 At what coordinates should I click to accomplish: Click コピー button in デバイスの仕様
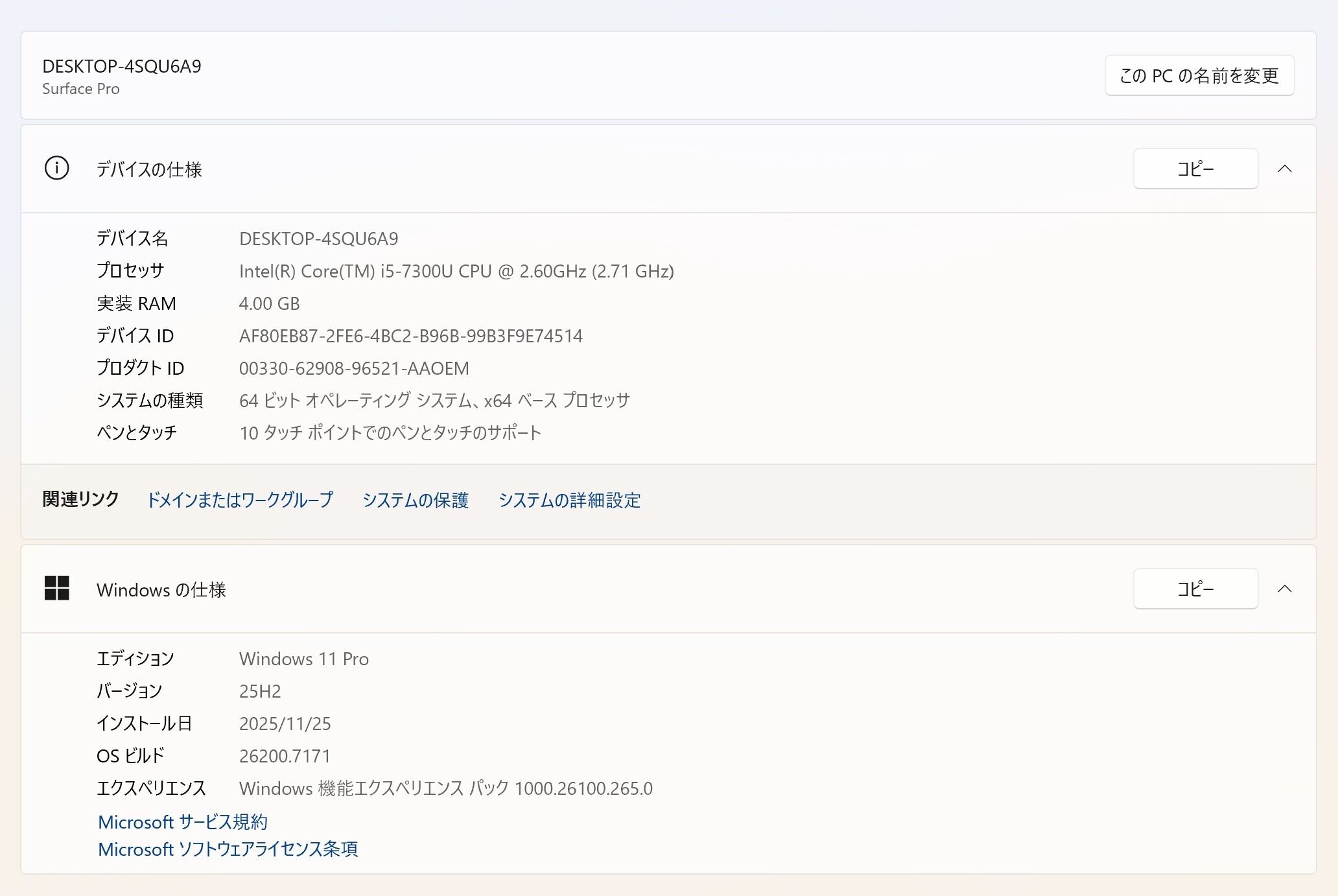pyautogui.click(x=1195, y=169)
